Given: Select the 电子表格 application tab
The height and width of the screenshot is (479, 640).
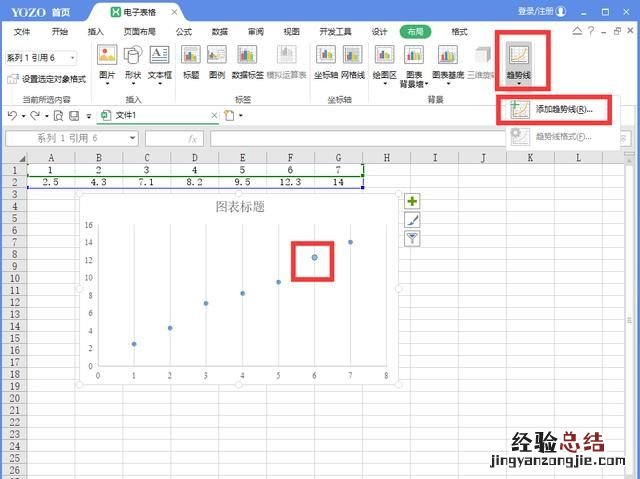Looking at the screenshot, I should 139,12.
